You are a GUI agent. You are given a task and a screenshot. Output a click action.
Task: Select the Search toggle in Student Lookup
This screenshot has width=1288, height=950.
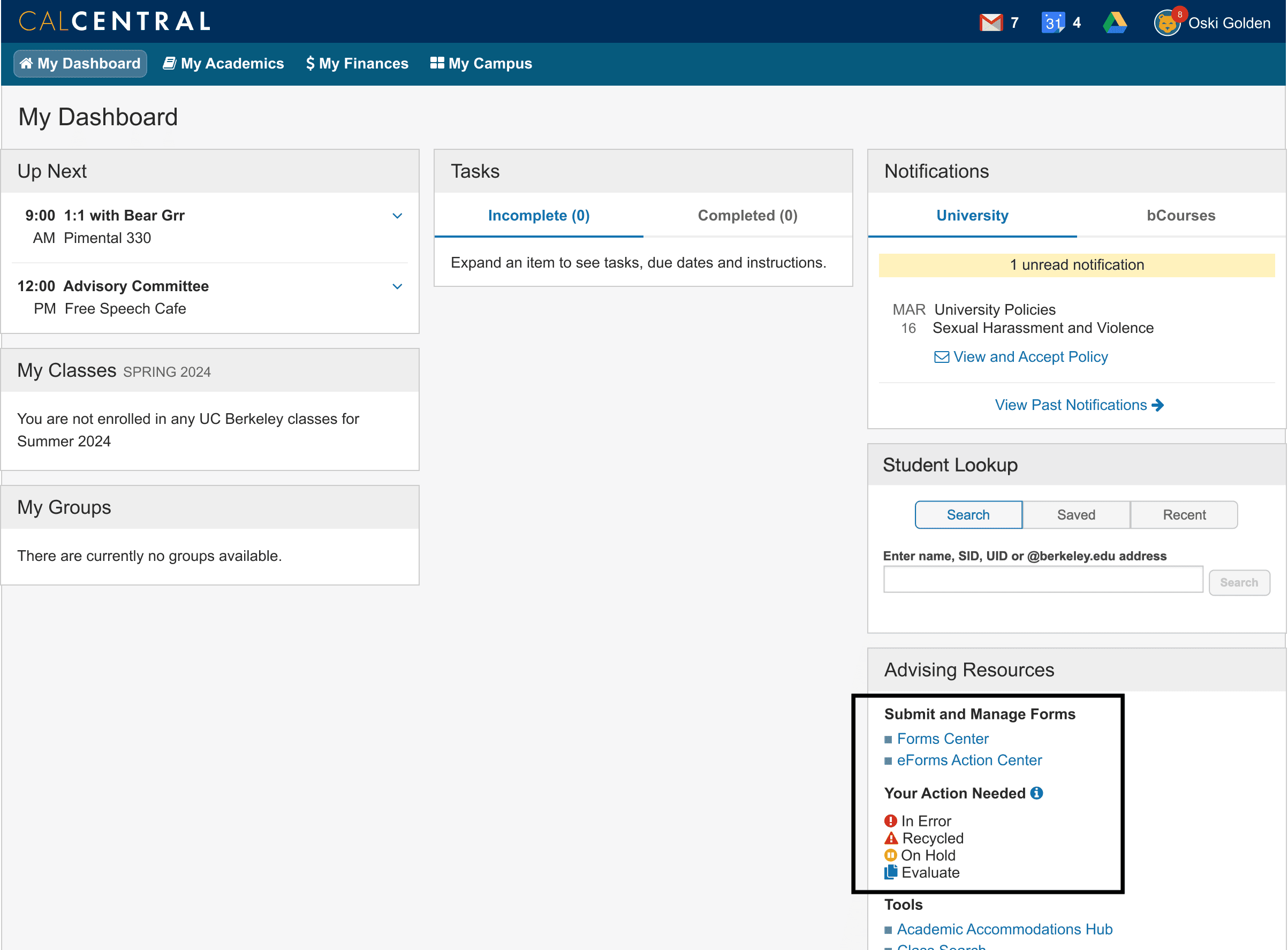coord(968,515)
